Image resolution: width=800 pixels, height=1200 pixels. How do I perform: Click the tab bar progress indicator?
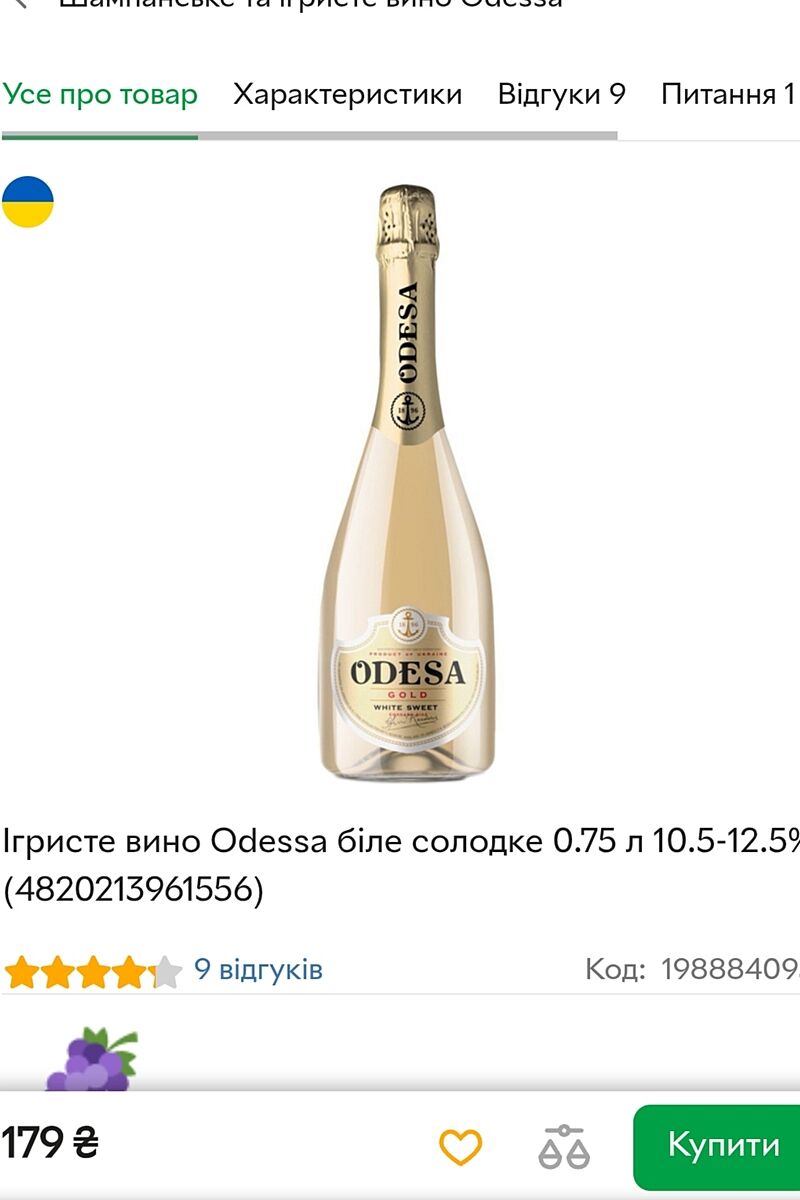click(x=310, y=135)
